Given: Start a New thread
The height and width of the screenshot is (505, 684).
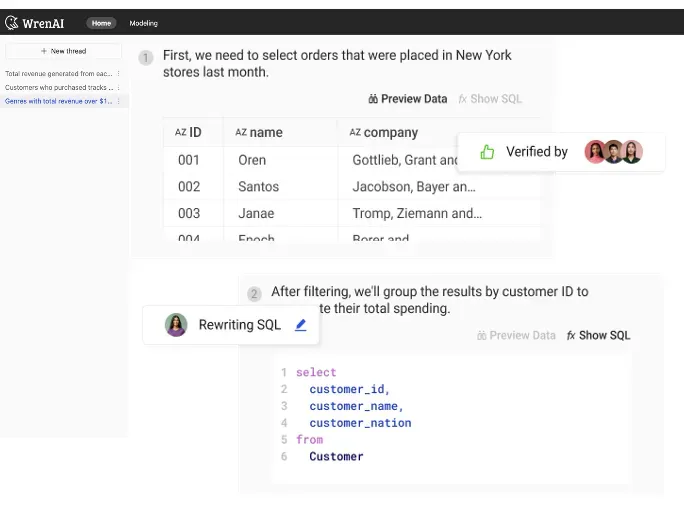Looking at the screenshot, I should [x=64, y=51].
